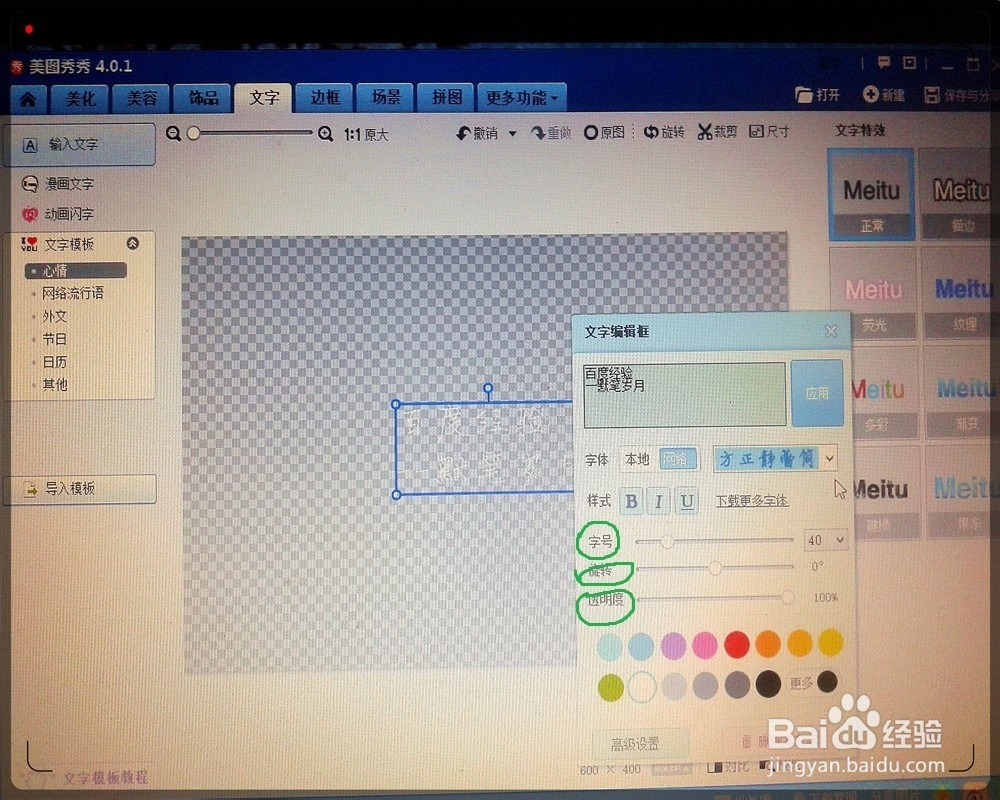Select the 日历 template category
The image size is (1000, 800).
(x=54, y=362)
